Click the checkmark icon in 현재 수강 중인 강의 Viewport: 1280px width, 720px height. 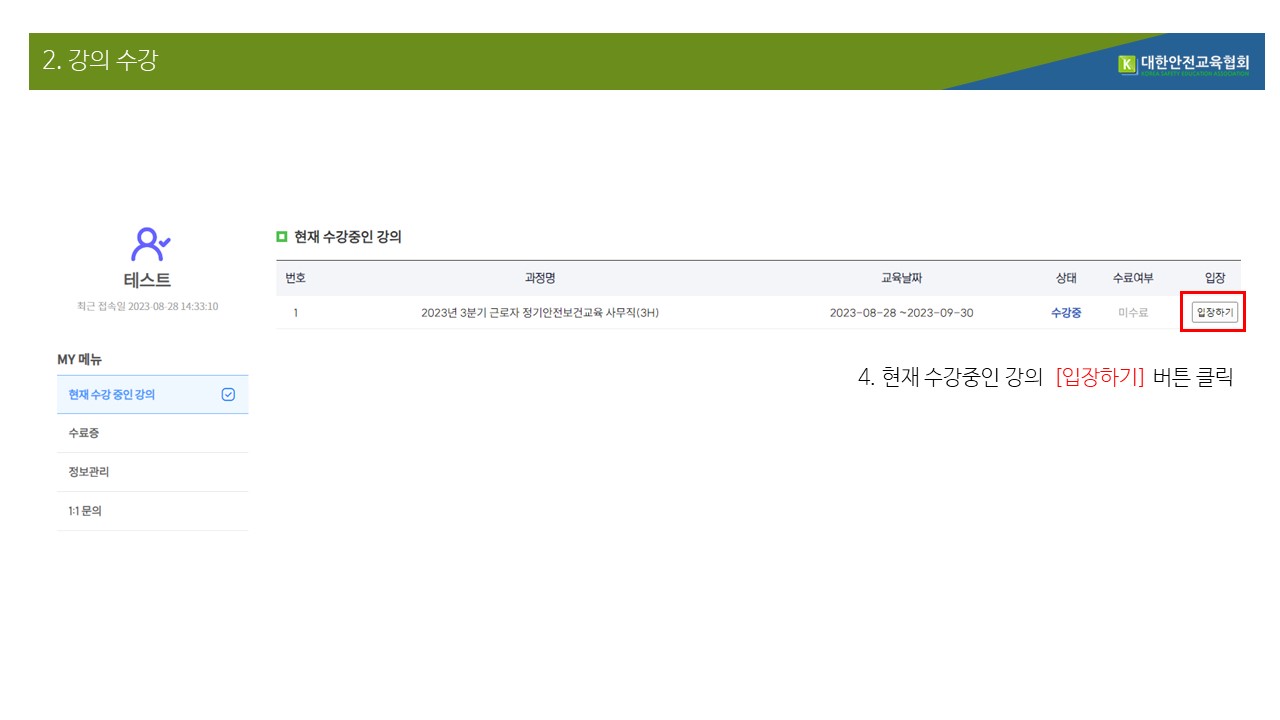[228, 395]
